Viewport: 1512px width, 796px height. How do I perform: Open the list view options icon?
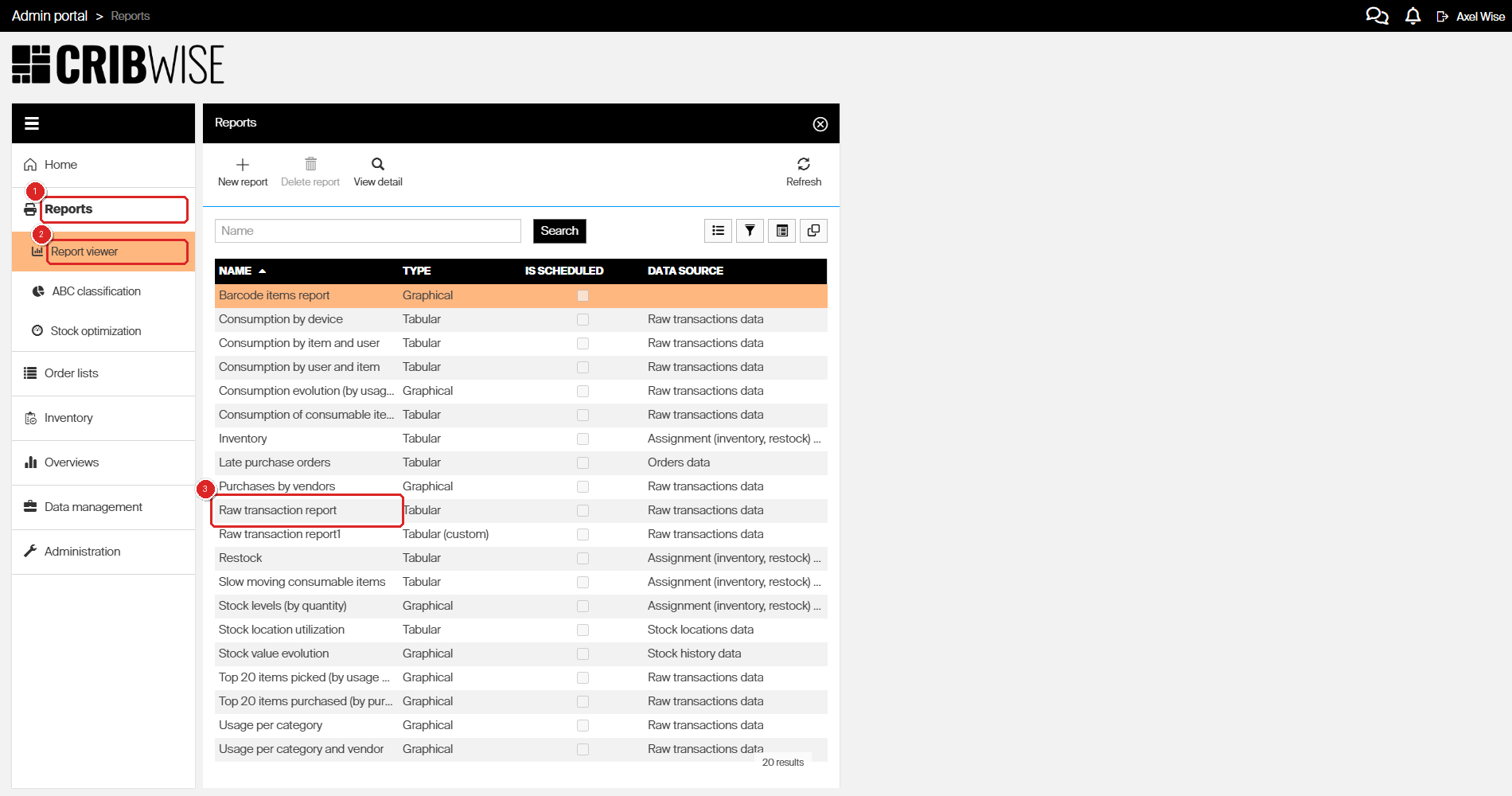[x=718, y=231]
